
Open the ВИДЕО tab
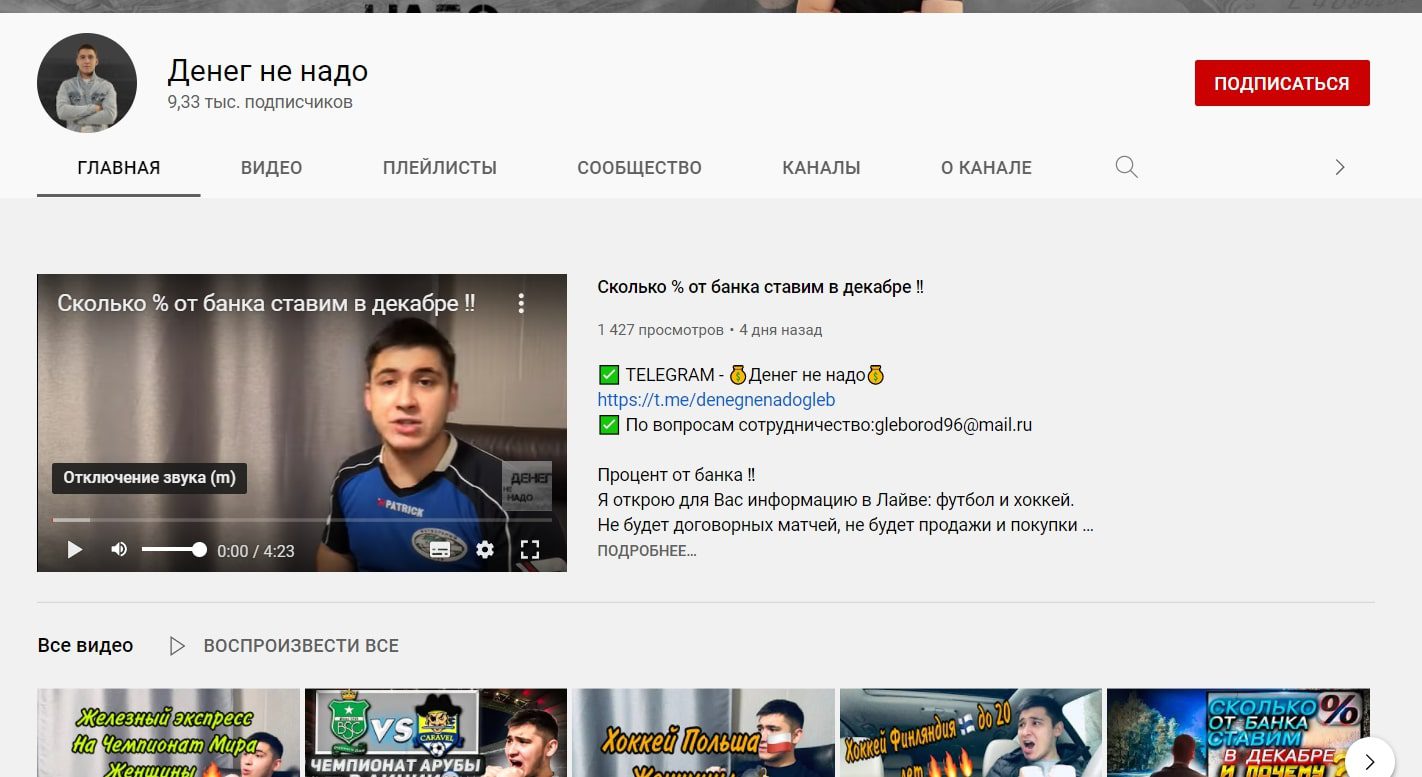pyautogui.click(x=272, y=167)
